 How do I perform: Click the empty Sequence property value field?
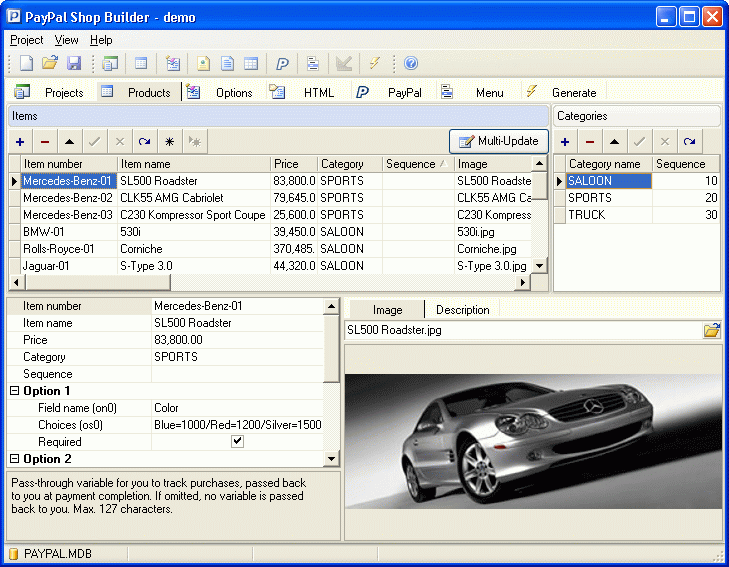tap(238, 374)
